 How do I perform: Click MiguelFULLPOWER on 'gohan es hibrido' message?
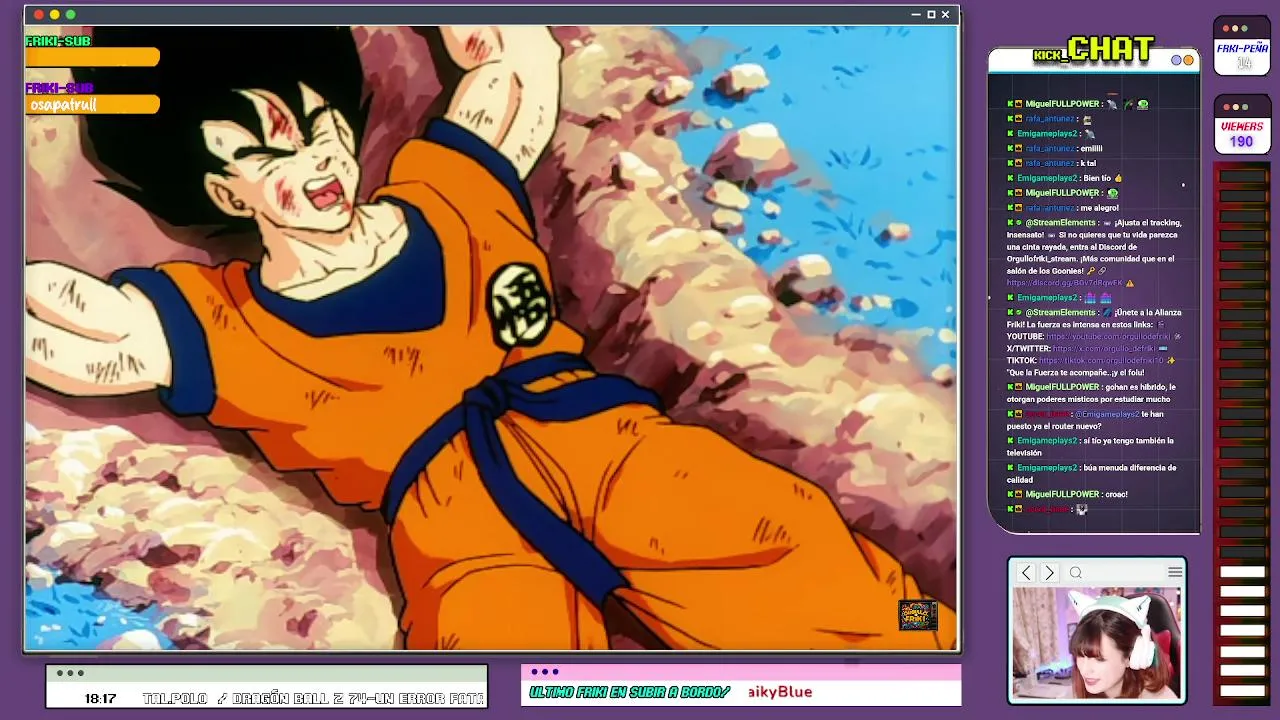pos(1062,387)
